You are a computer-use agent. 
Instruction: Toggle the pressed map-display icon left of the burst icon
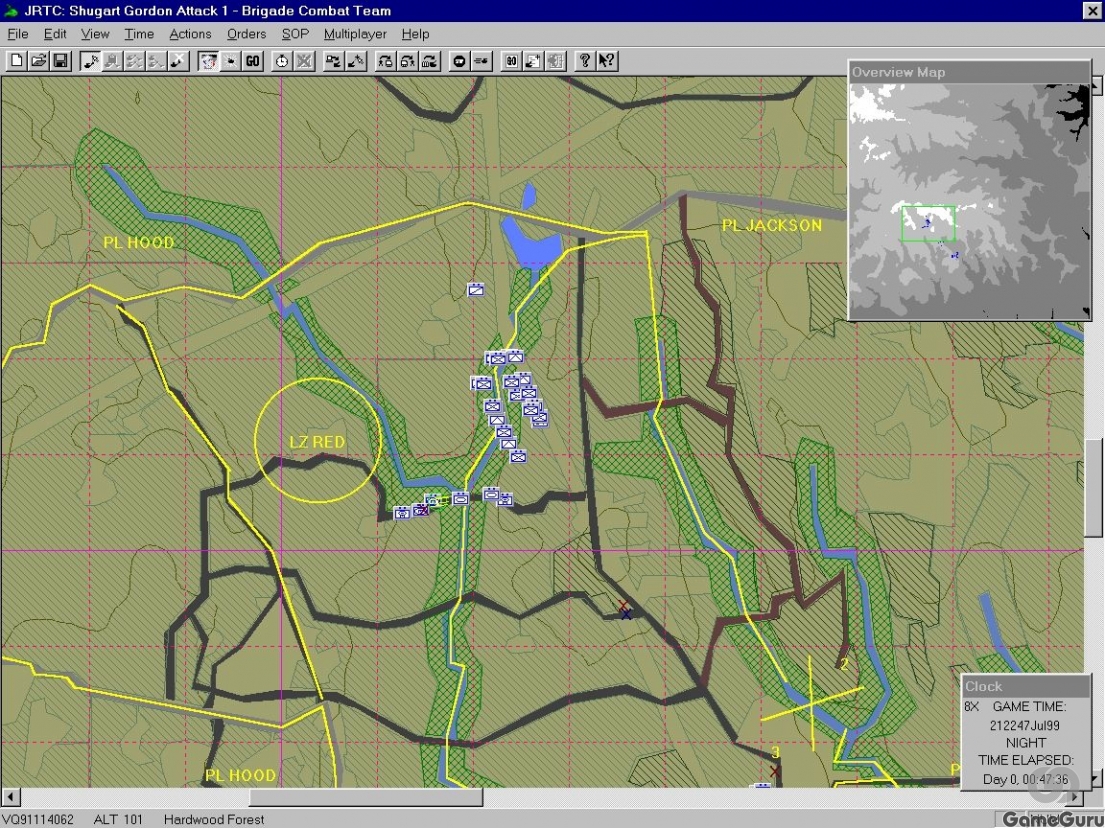click(208, 61)
